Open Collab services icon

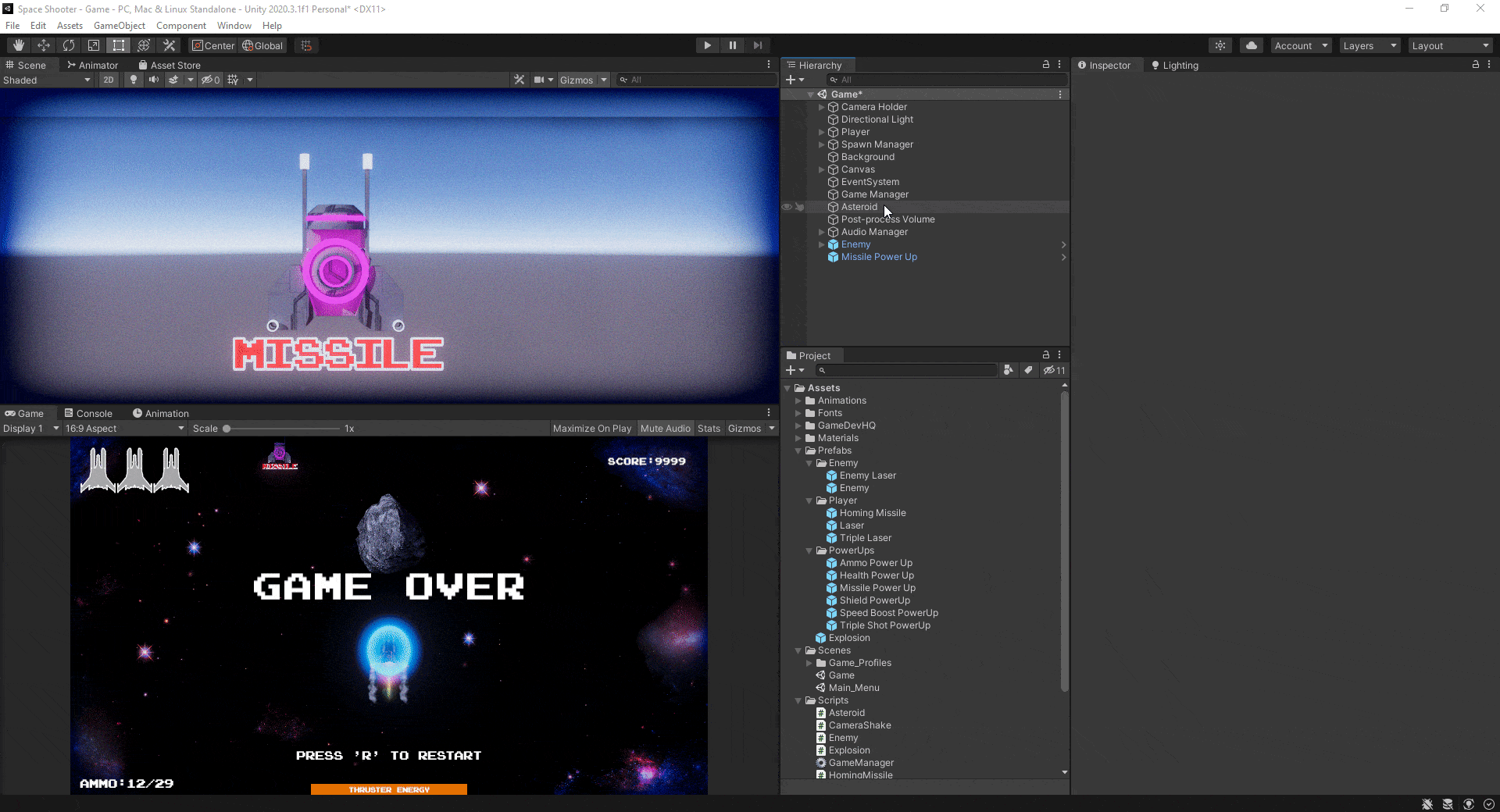pyautogui.click(x=1220, y=45)
